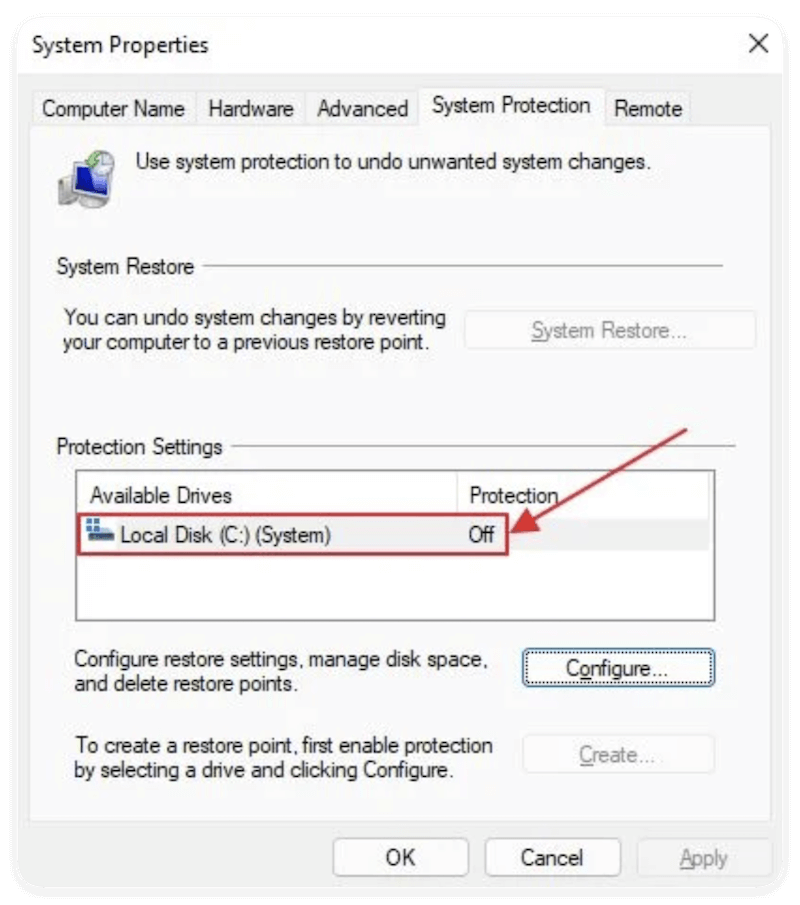
Task: Switch to the Remote tab
Action: coord(648,108)
